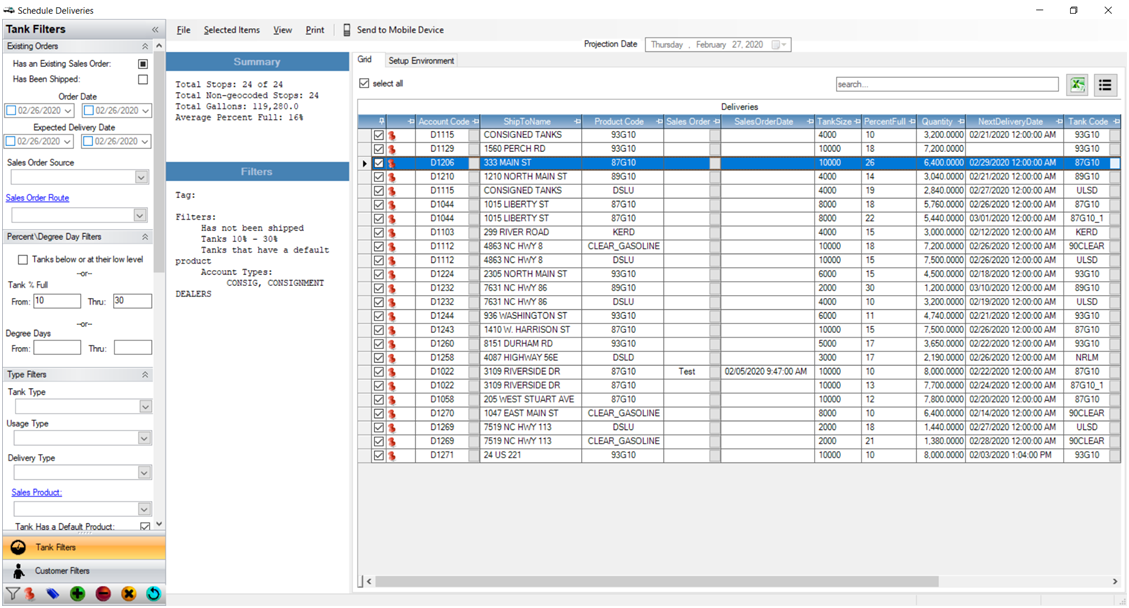Toggle Tank Has a Default Product checkbox
The height and width of the screenshot is (608, 1129).
click(x=145, y=527)
